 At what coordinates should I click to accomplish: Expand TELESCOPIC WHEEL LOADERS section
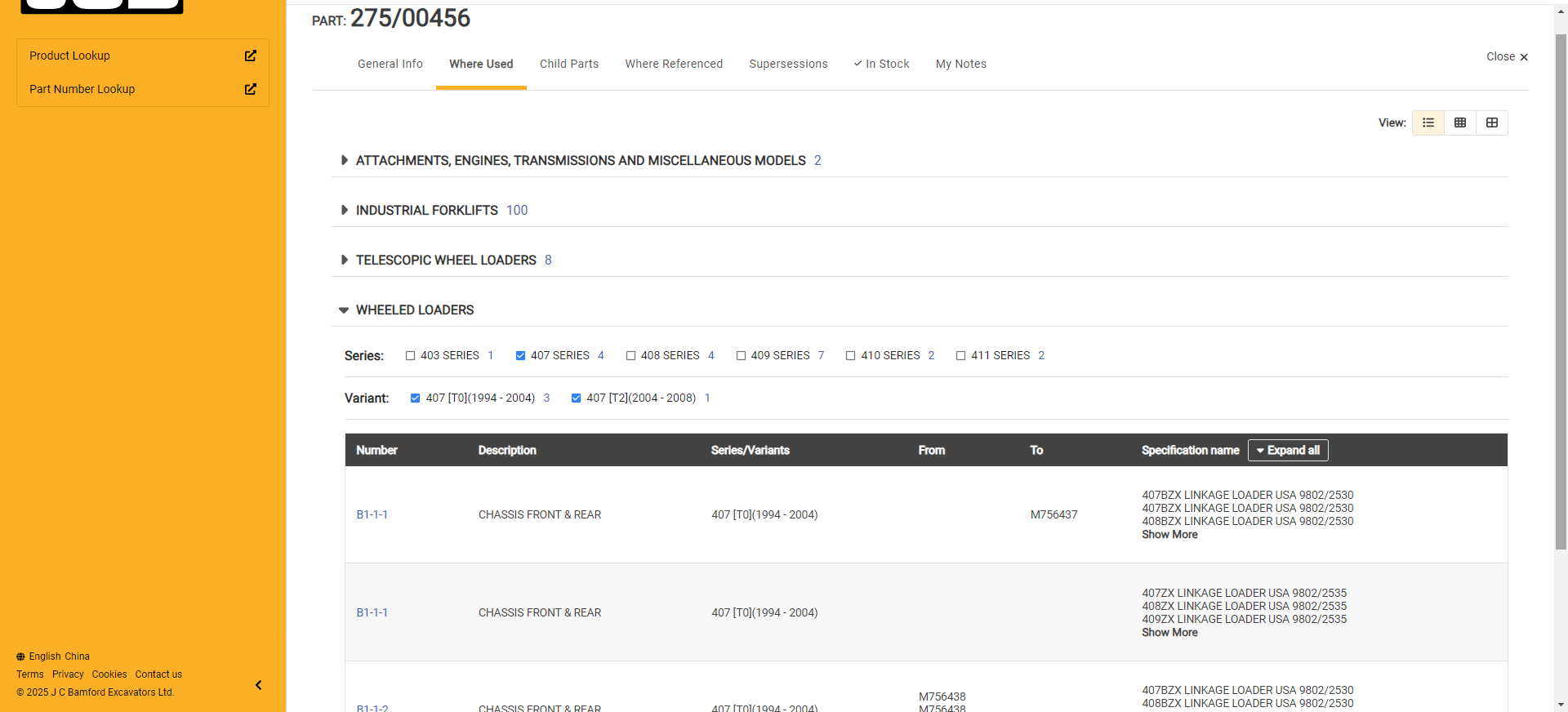point(345,260)
